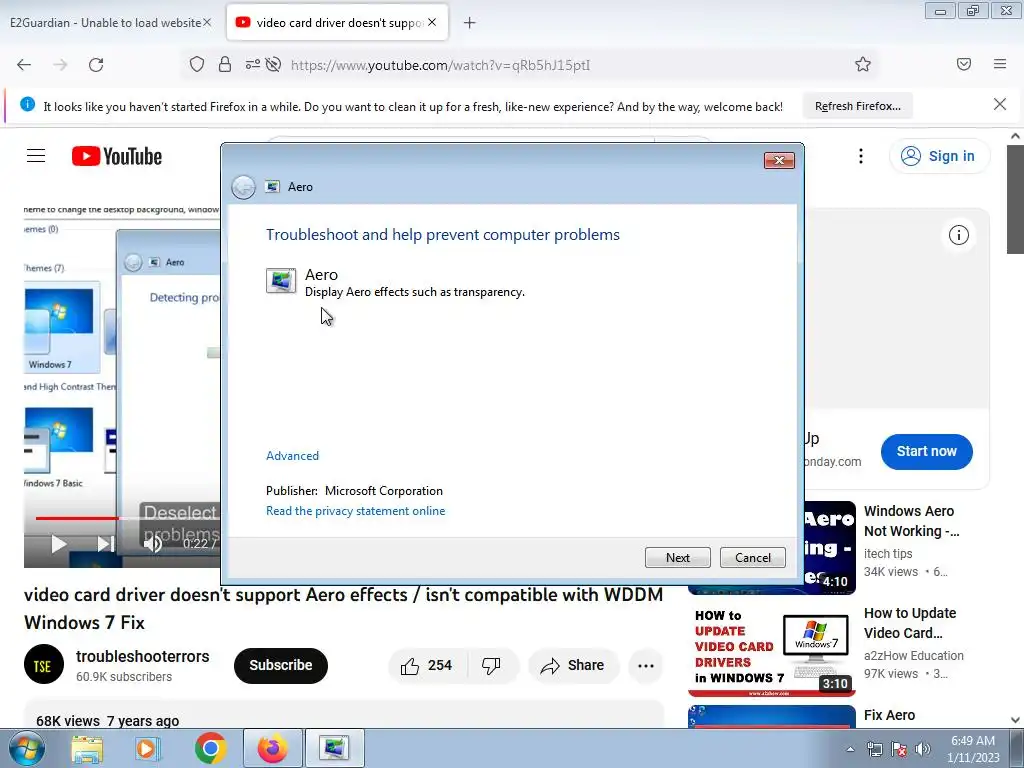Image resolution: width=1024 pixels, height=768 pixels.
Task: Open the Action Center flag icon
Action: tap(899, 749)
